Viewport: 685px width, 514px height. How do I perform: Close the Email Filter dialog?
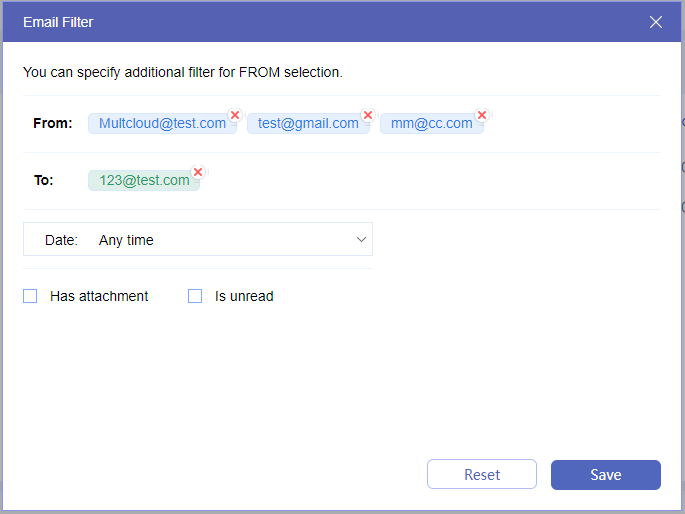pos(656,22)
